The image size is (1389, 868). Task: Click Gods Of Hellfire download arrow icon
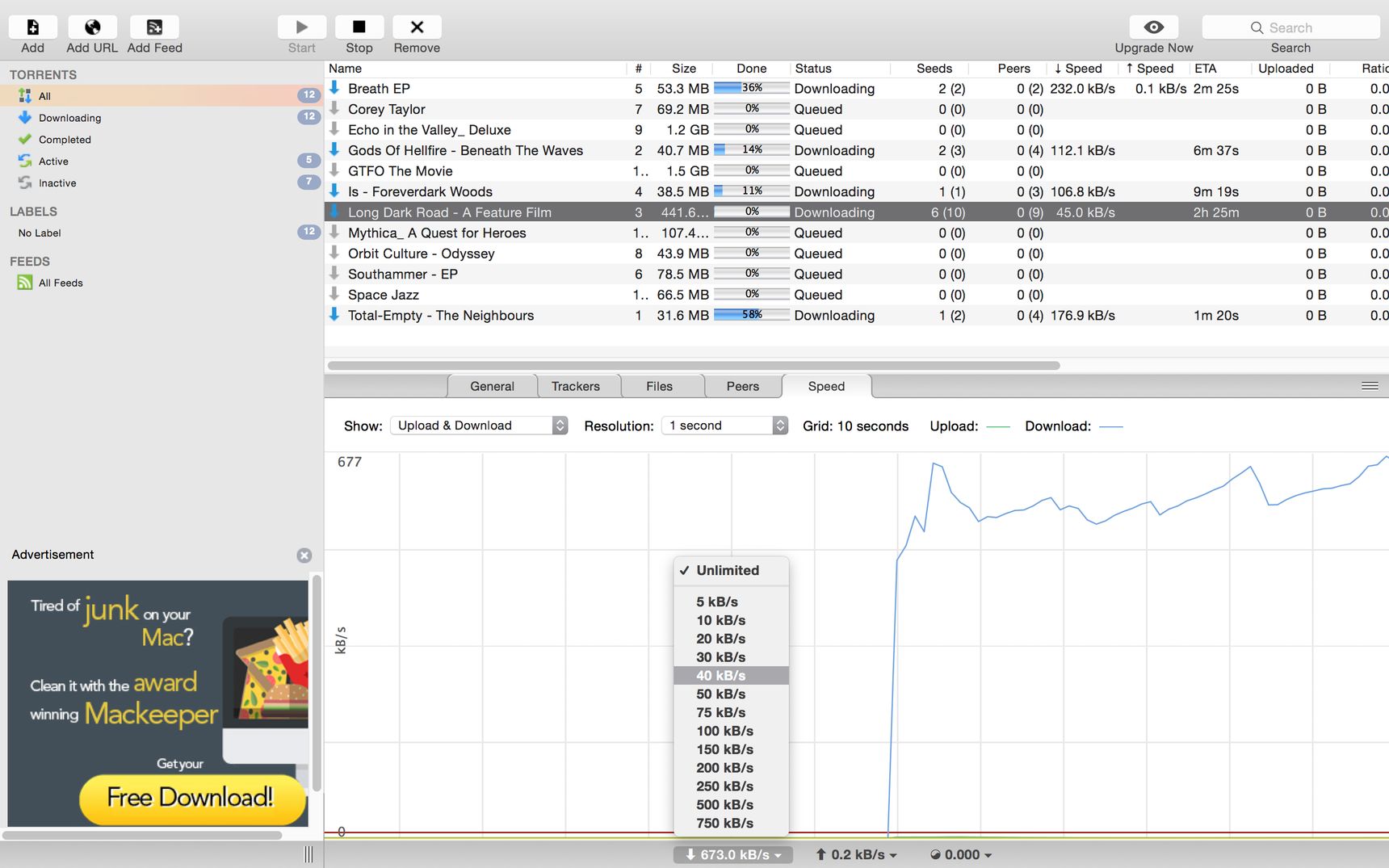[334, 149]
